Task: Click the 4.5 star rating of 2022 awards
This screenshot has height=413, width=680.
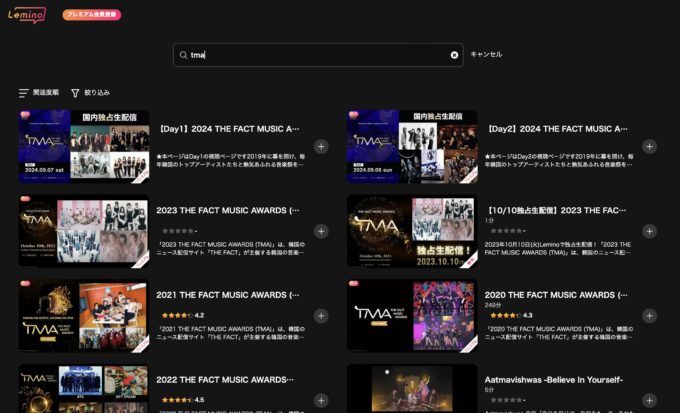Action: (x=183, y=400)
